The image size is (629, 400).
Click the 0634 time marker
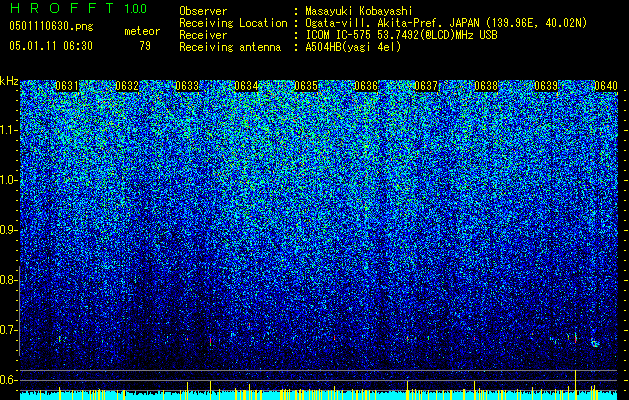click(x=246, y=86)
